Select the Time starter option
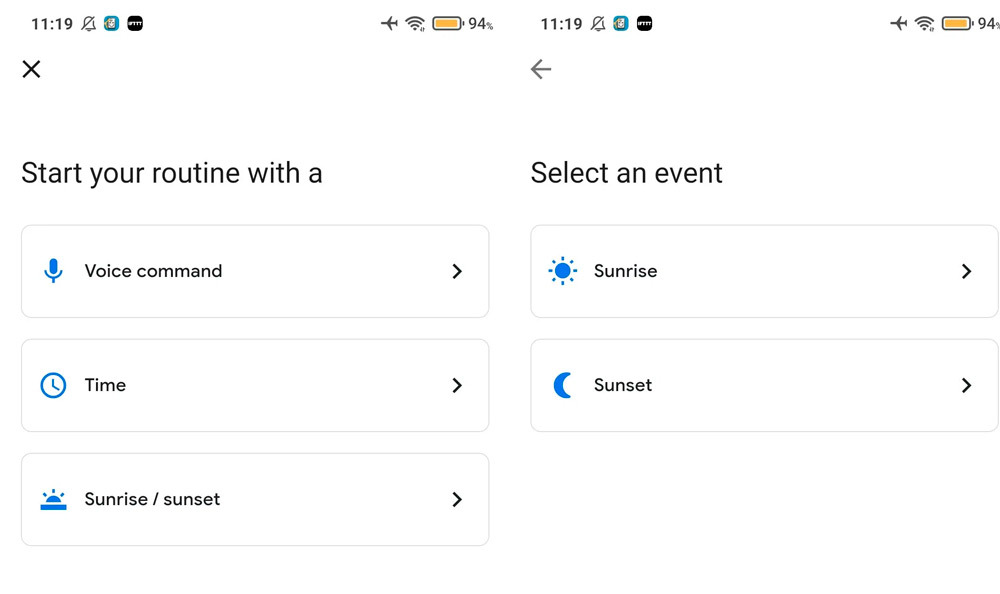Image resolution: width=1000 pixels, height=594 pixels. pos(105,385)
